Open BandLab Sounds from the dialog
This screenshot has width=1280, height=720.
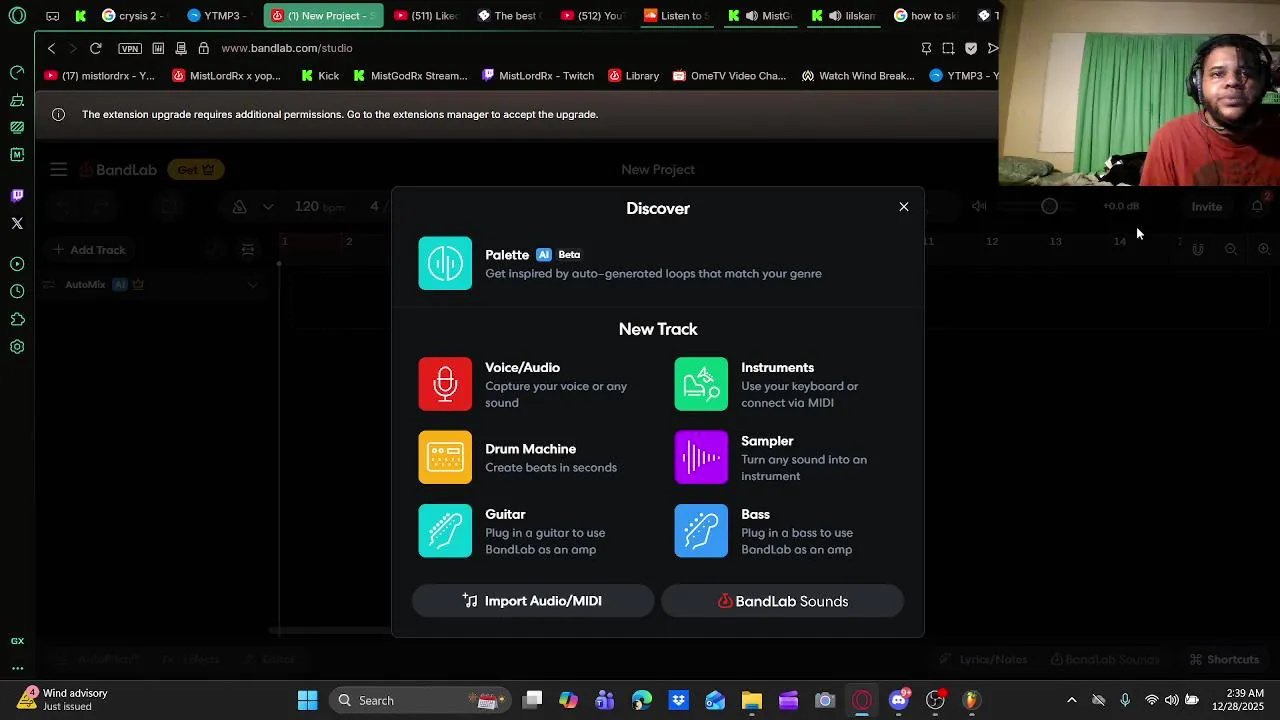(x=783, y=601)
